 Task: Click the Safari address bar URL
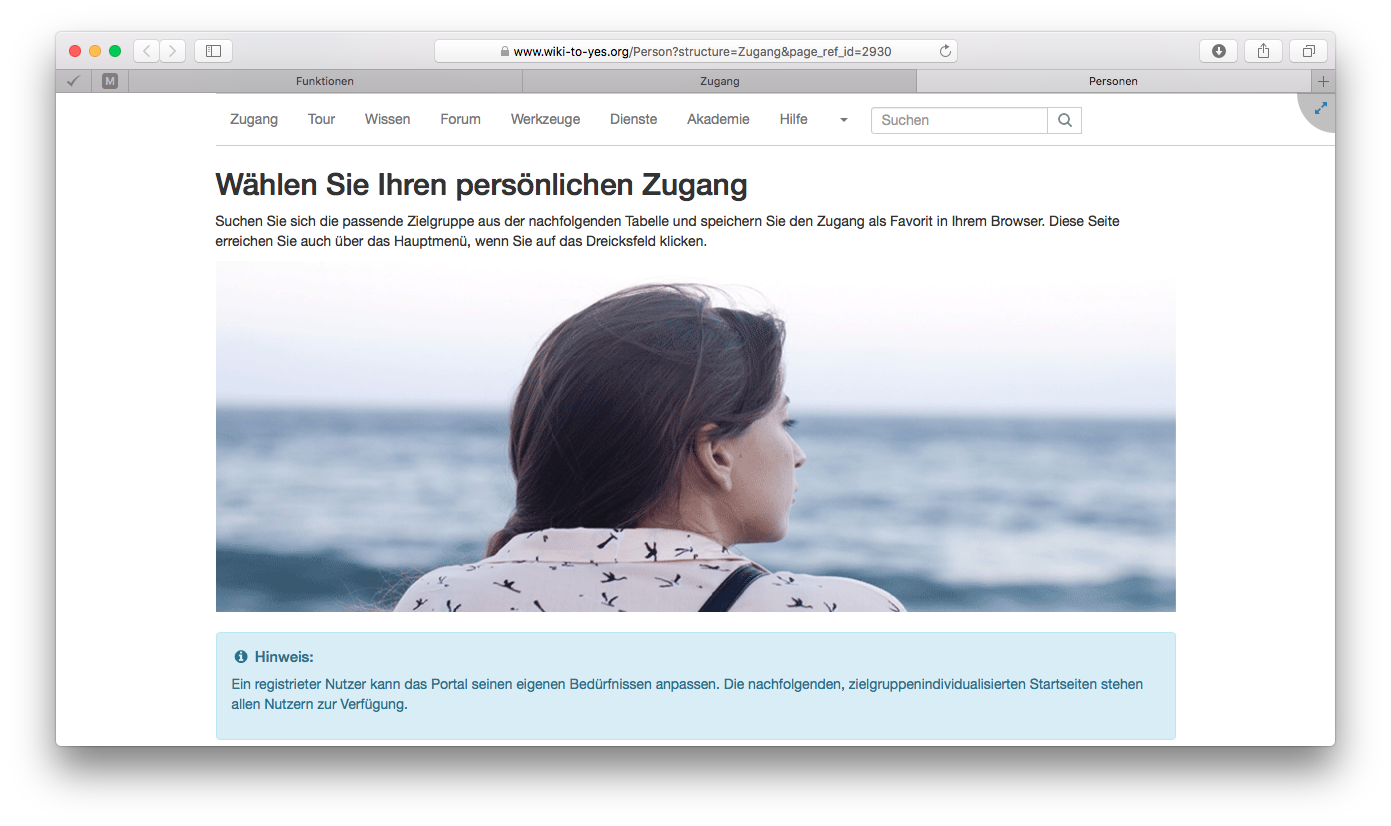tap(700, 51)
